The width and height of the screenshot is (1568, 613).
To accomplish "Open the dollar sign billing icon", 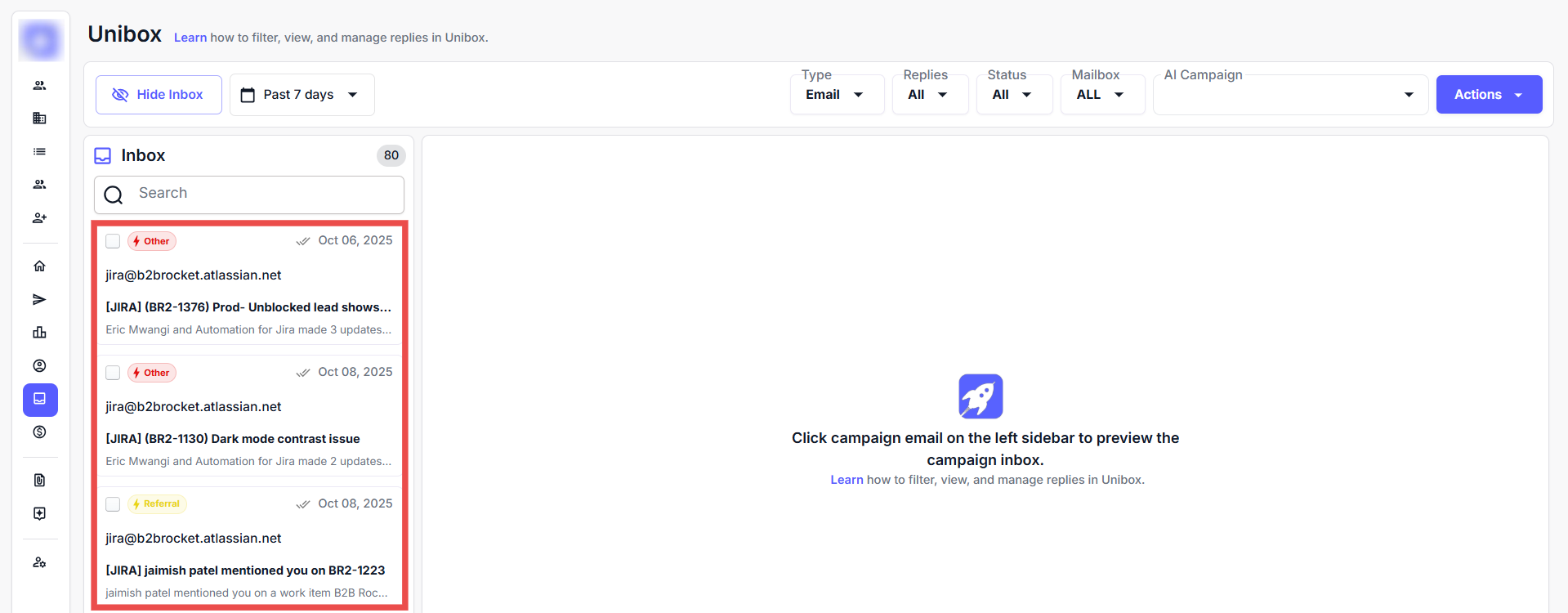I will tap(39, 432).
